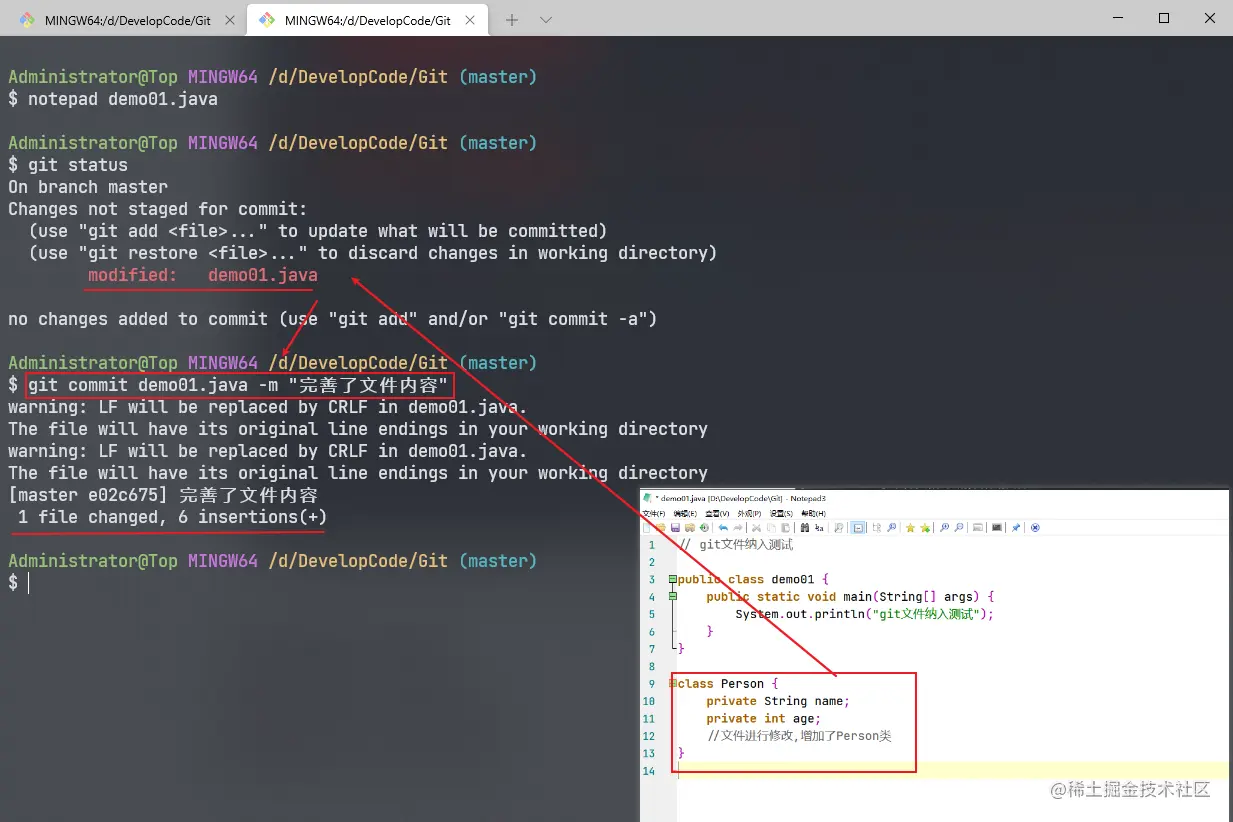Click the Copy icon in Notepad3 toolbar
This screenshot has width=1233, height=822.
(771, 527)
